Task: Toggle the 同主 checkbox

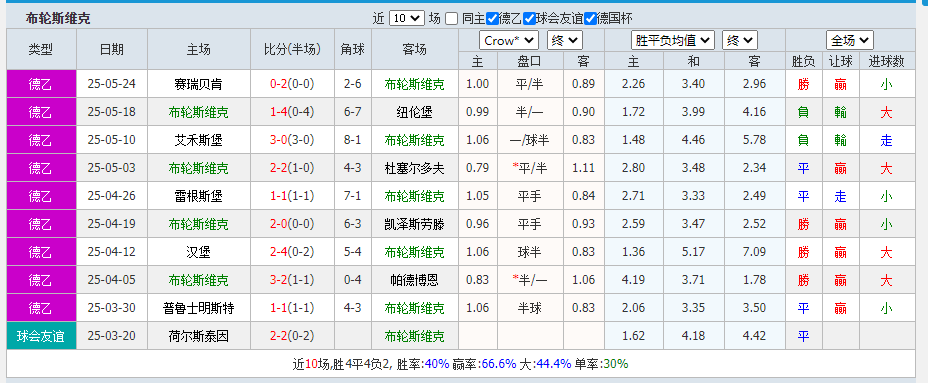Action: [452, 18]
